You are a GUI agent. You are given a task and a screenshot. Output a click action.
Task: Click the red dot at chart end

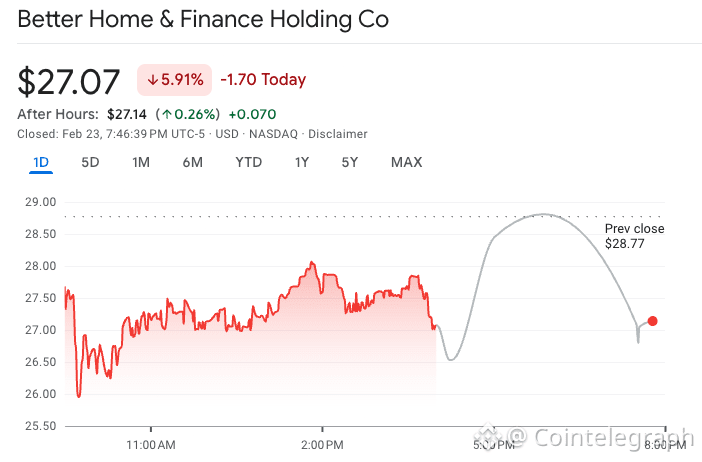coord(653,321)
